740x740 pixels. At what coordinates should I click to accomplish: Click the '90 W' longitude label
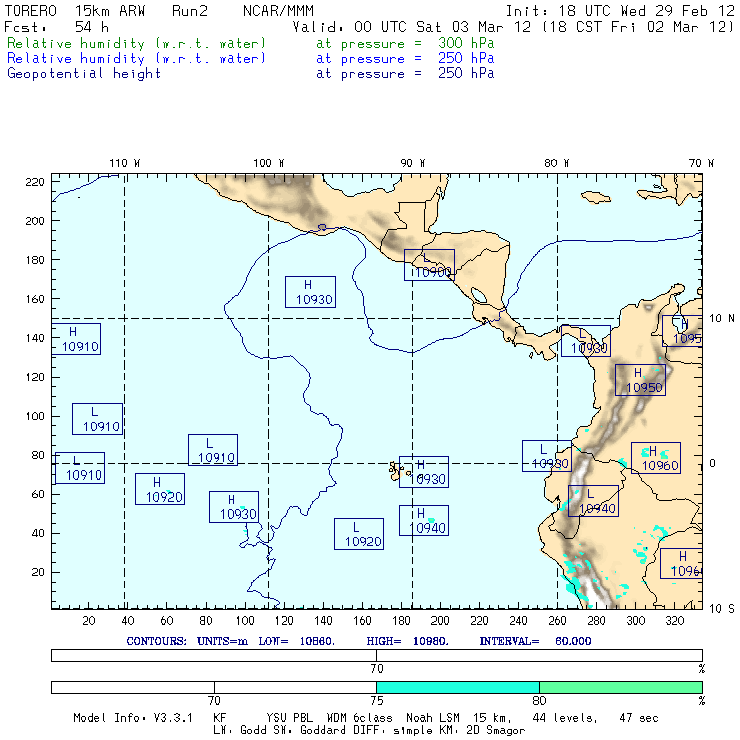(412, 163)
